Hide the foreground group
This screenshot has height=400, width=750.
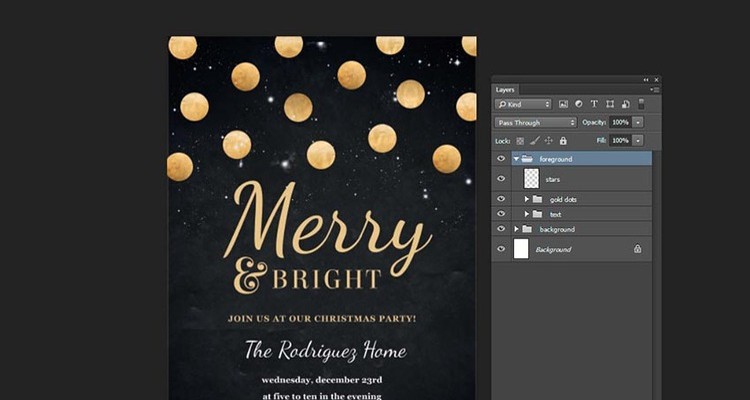tap(501, 159)
